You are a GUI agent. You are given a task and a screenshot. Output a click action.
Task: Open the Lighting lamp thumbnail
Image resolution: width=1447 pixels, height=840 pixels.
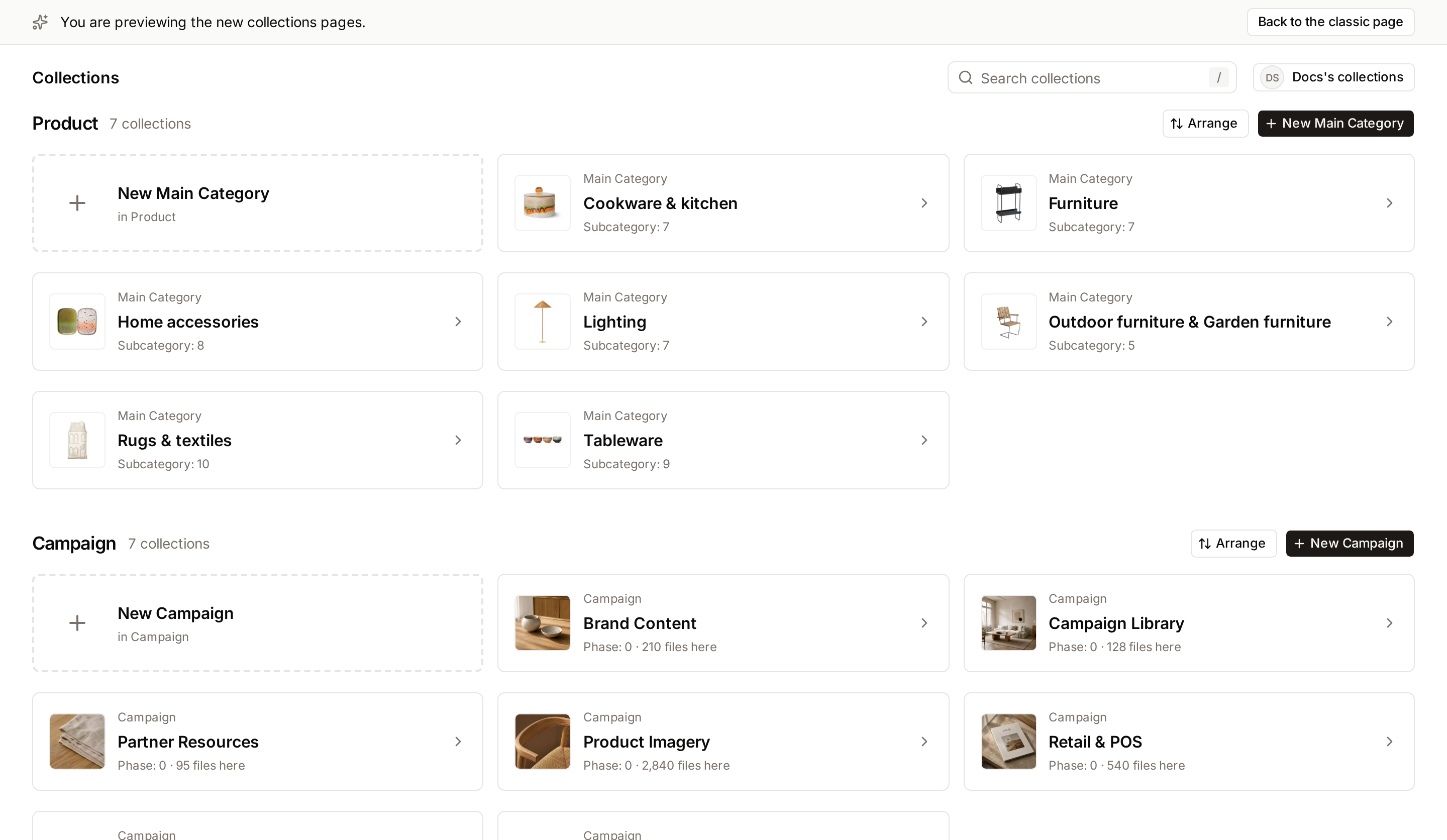coord(542,322)
